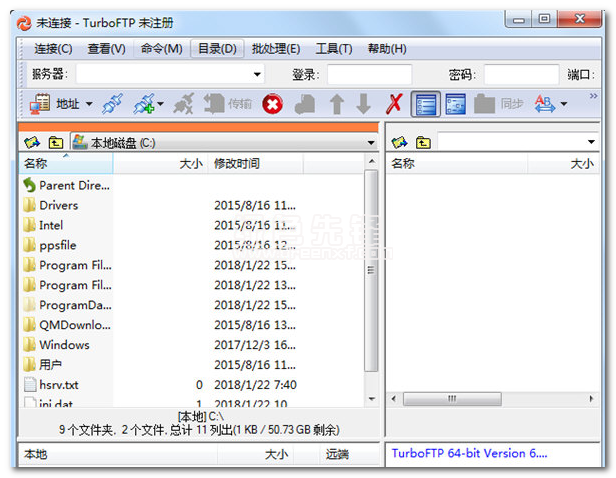616x478 pixels.
Task: Click the Transfer toolbar button
Action: coord(227,104)
